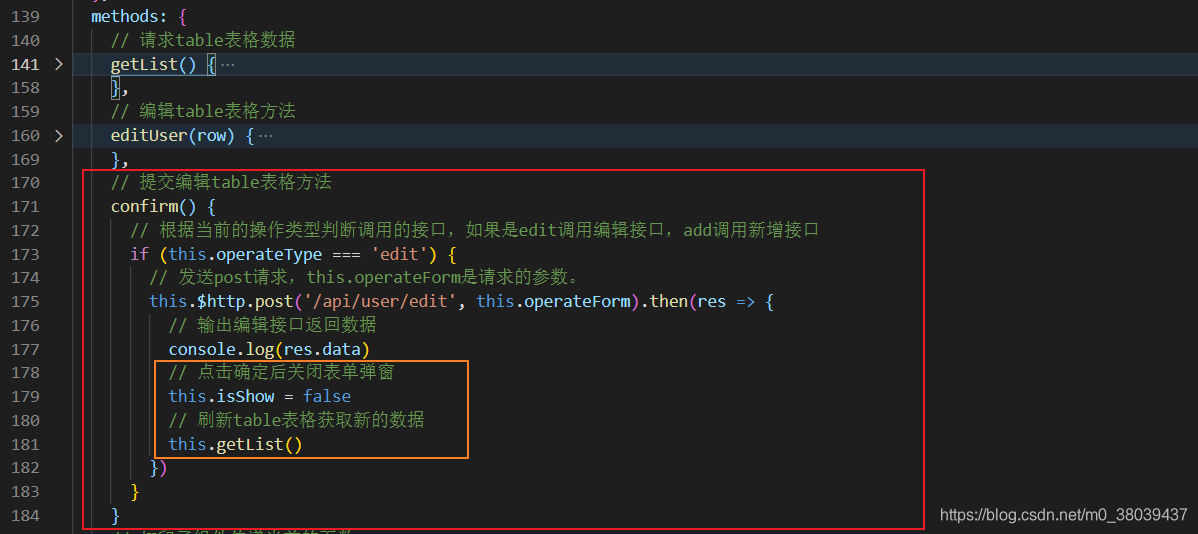The height and width of the screenshot is (534, 1198).
Task: Click console.log(res.data) statement
Action: tap(269, 349)
